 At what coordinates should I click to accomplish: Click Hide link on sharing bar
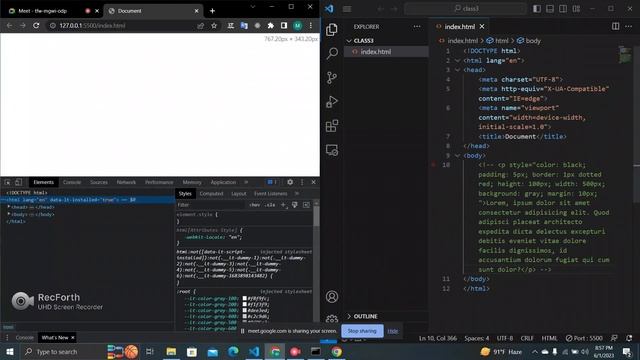(393, 331)
